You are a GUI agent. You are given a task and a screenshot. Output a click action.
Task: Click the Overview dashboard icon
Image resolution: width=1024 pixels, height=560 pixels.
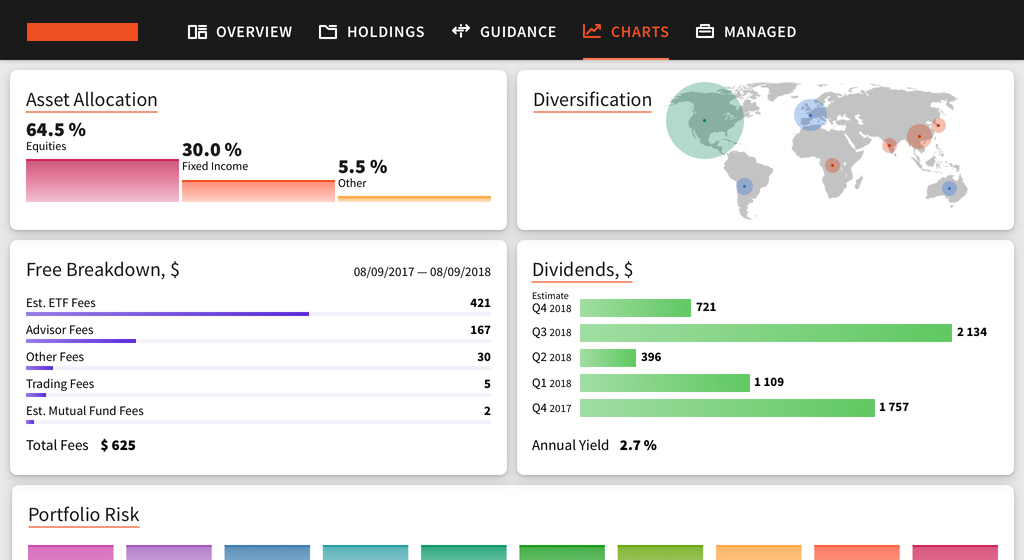[x=197, y=32]
